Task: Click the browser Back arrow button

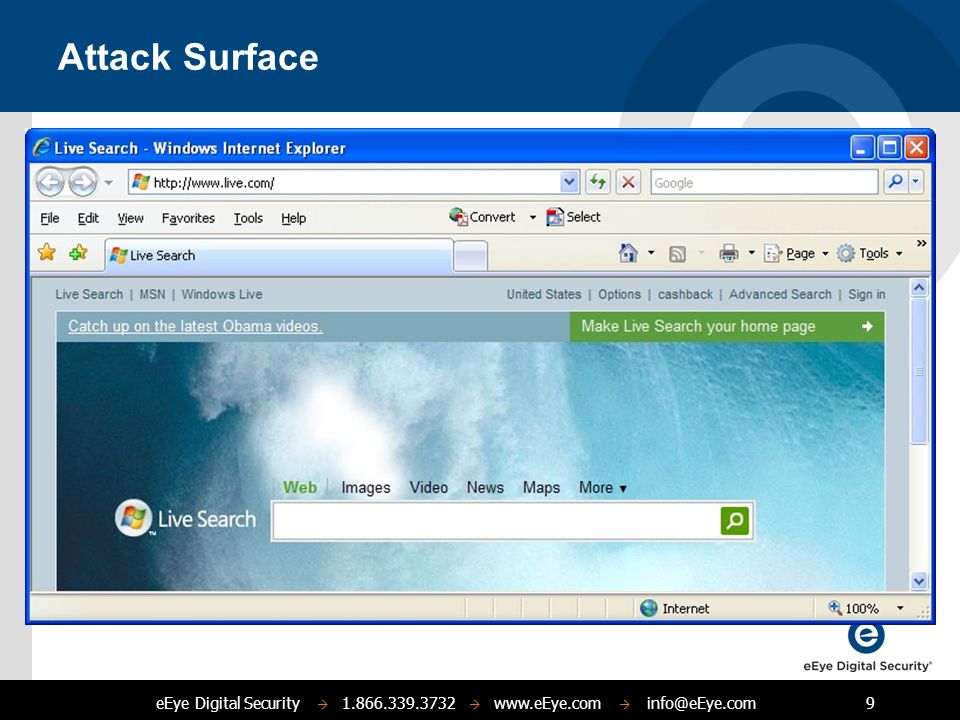Action: tap(50, 182)
